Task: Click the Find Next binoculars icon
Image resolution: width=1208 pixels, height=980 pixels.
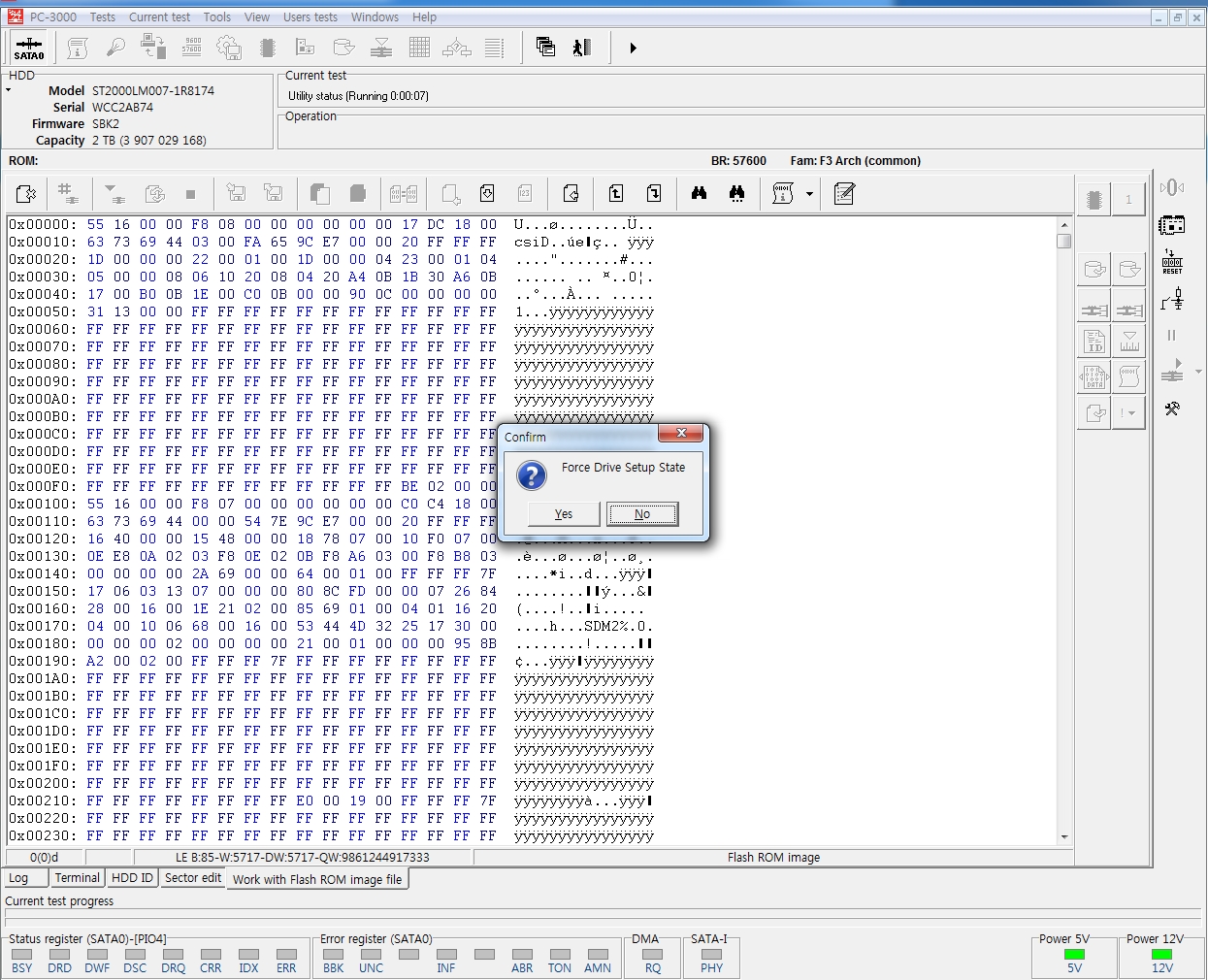Action: point(736,194)
